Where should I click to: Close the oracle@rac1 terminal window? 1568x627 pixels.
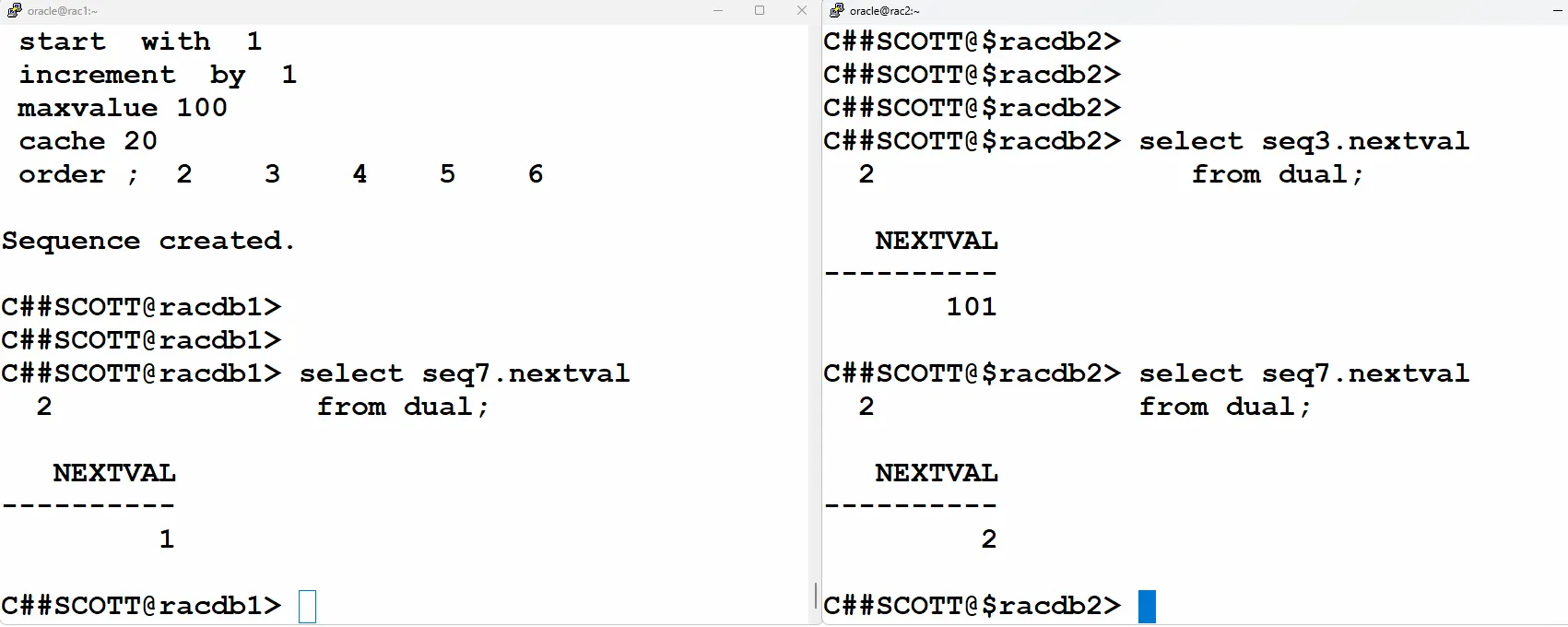tap(801, 10)
